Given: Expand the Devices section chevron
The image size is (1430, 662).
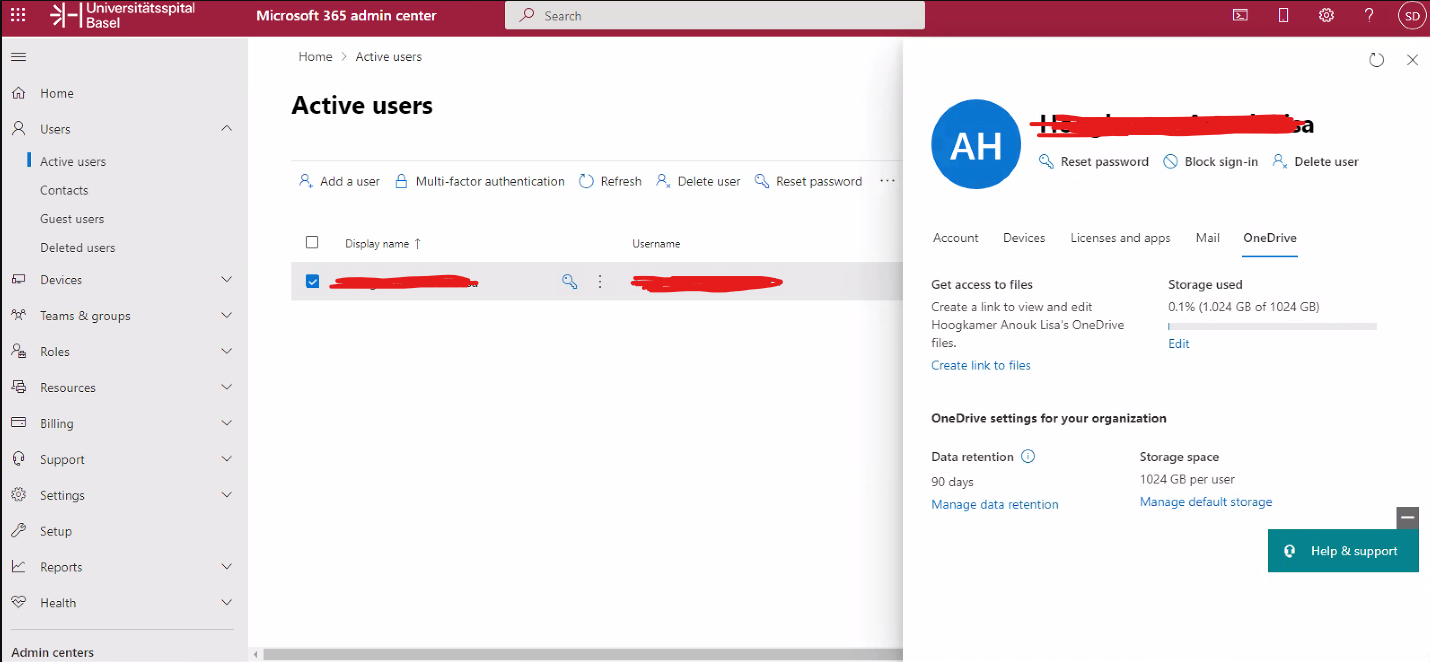Looking at the screenshot, I should (x=227, y=280).
